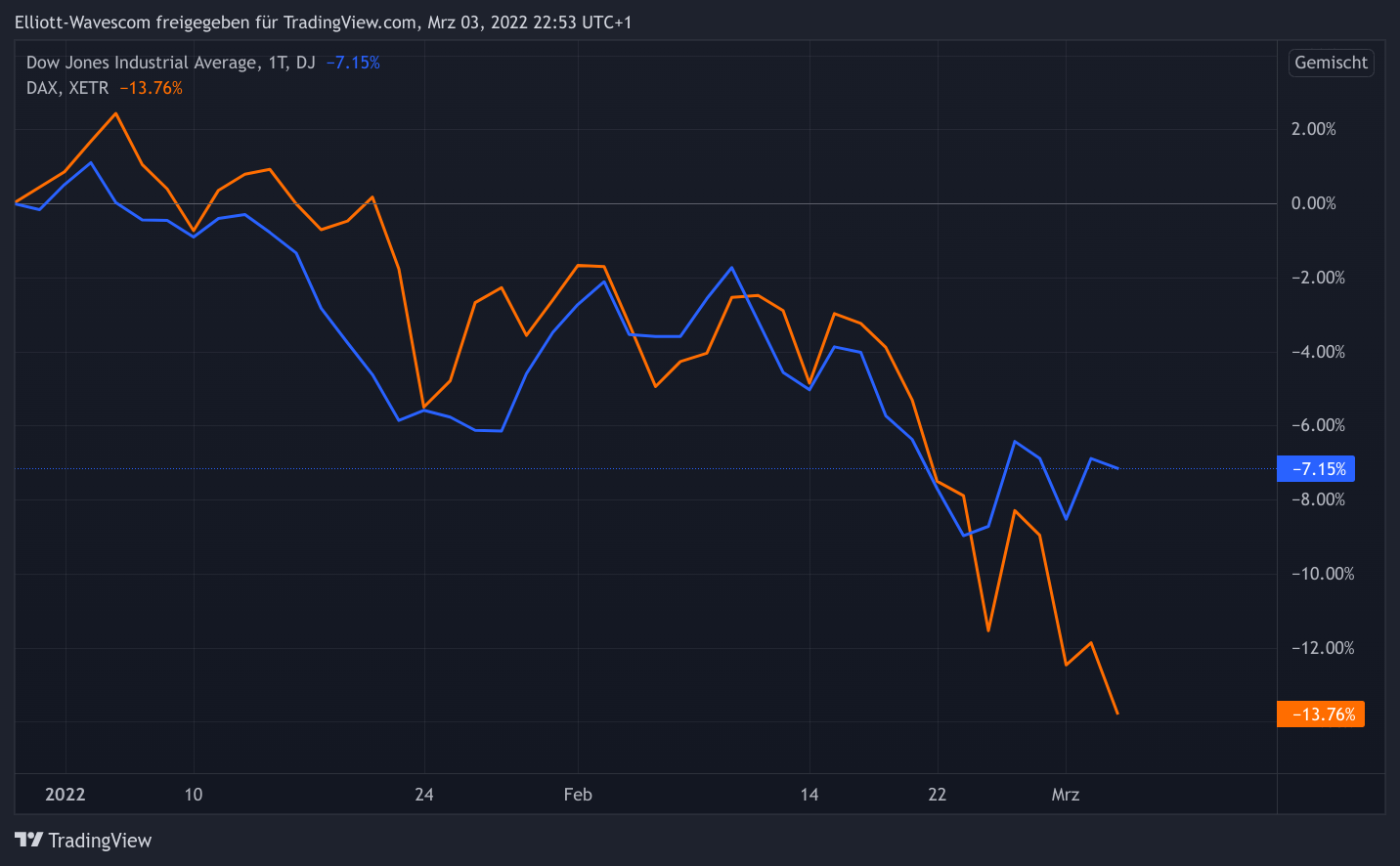This screenshot has height=866, width=1400.
Task: Click the Mrz label on time axis
Action: click(x=1066, y=795)
